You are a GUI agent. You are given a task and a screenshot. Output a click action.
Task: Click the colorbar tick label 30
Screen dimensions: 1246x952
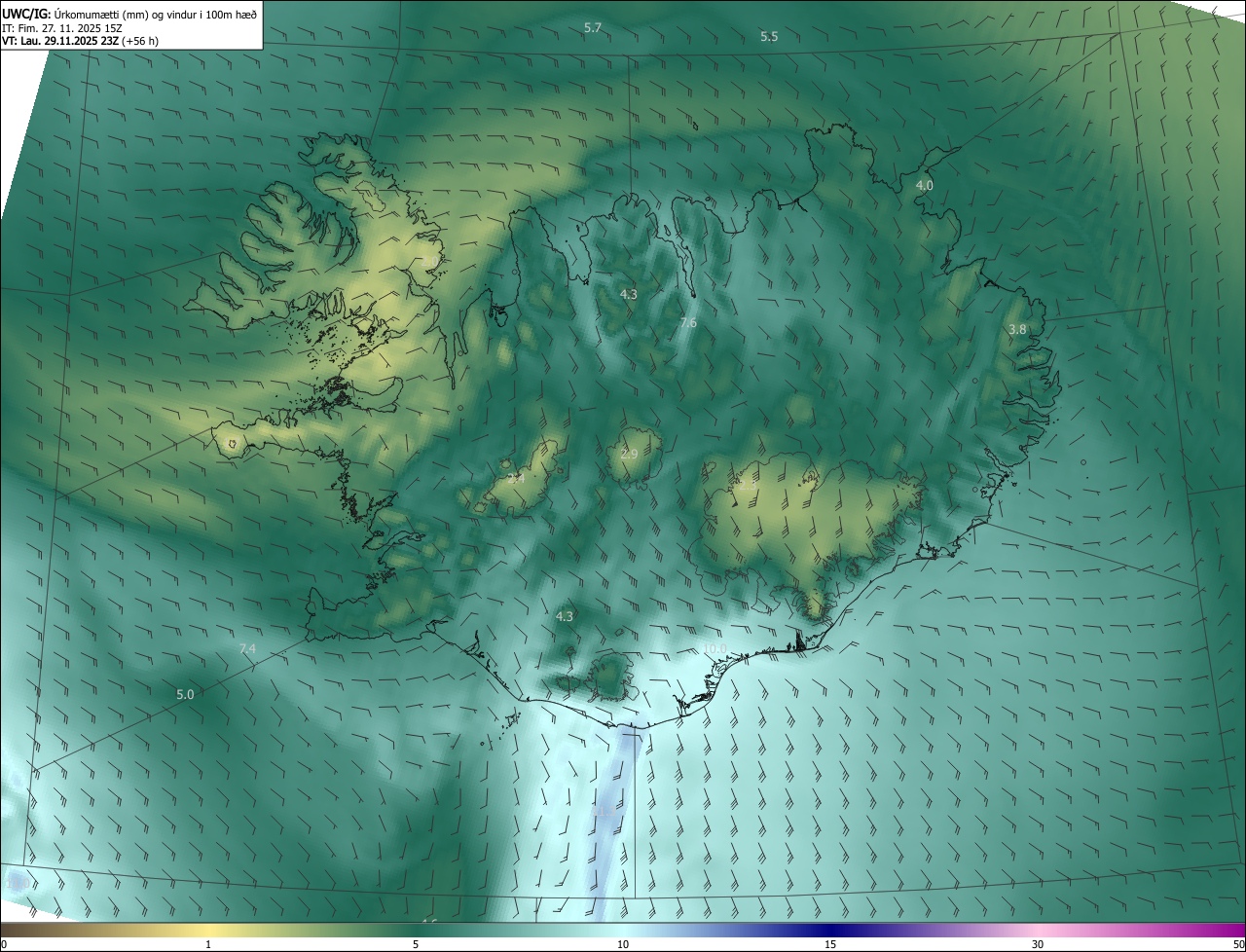[x=1038, y=945]
